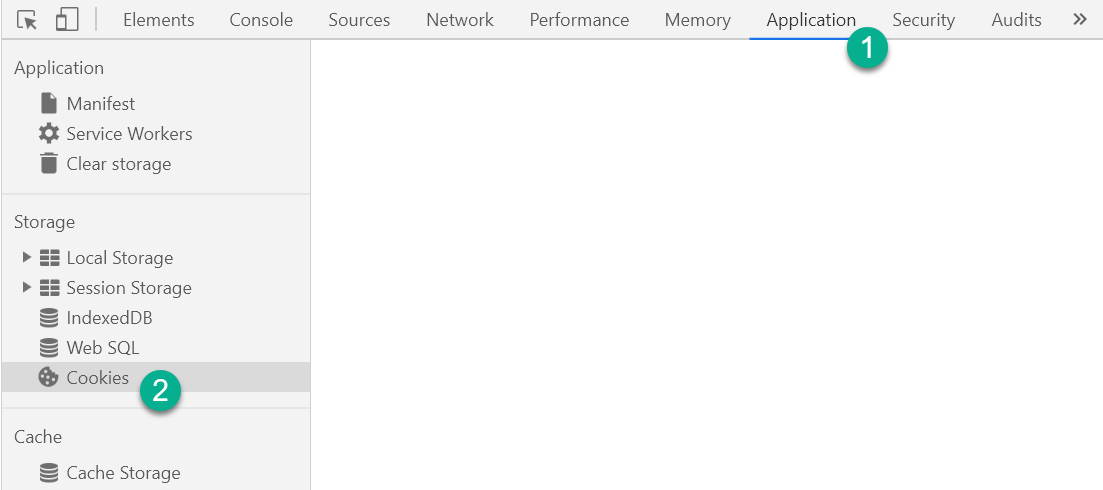Click the Clear storage trash icon
The height and width of the screenshot is (490, 1103).
(x=49, y=164)
